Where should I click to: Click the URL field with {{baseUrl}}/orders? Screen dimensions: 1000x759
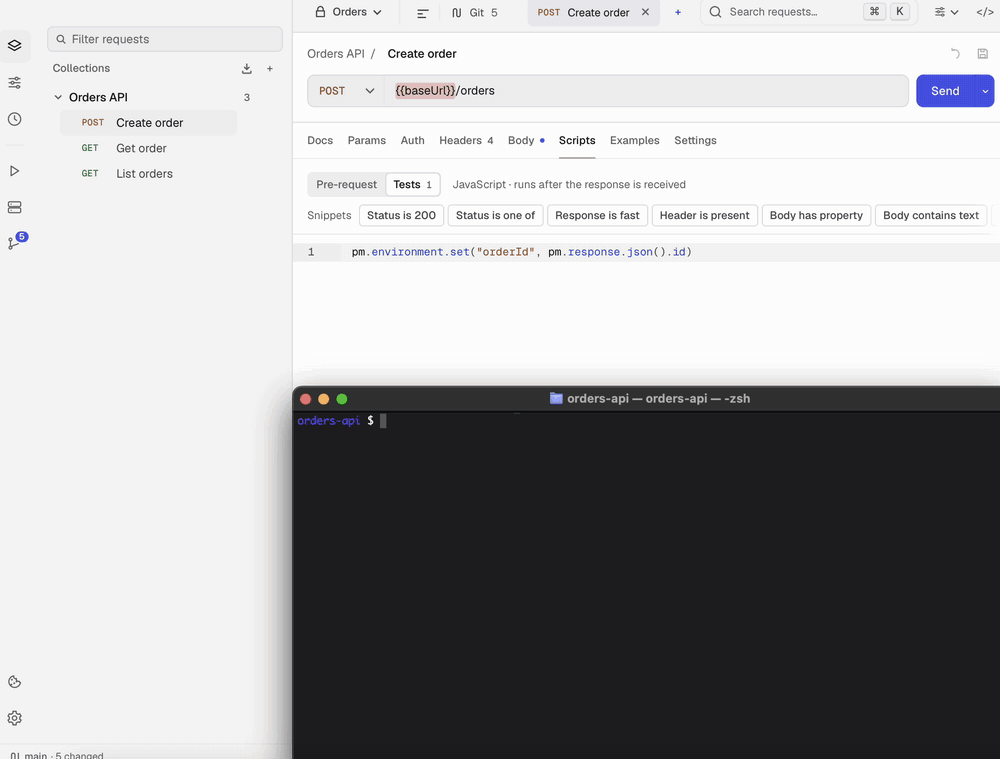point(646,91)
